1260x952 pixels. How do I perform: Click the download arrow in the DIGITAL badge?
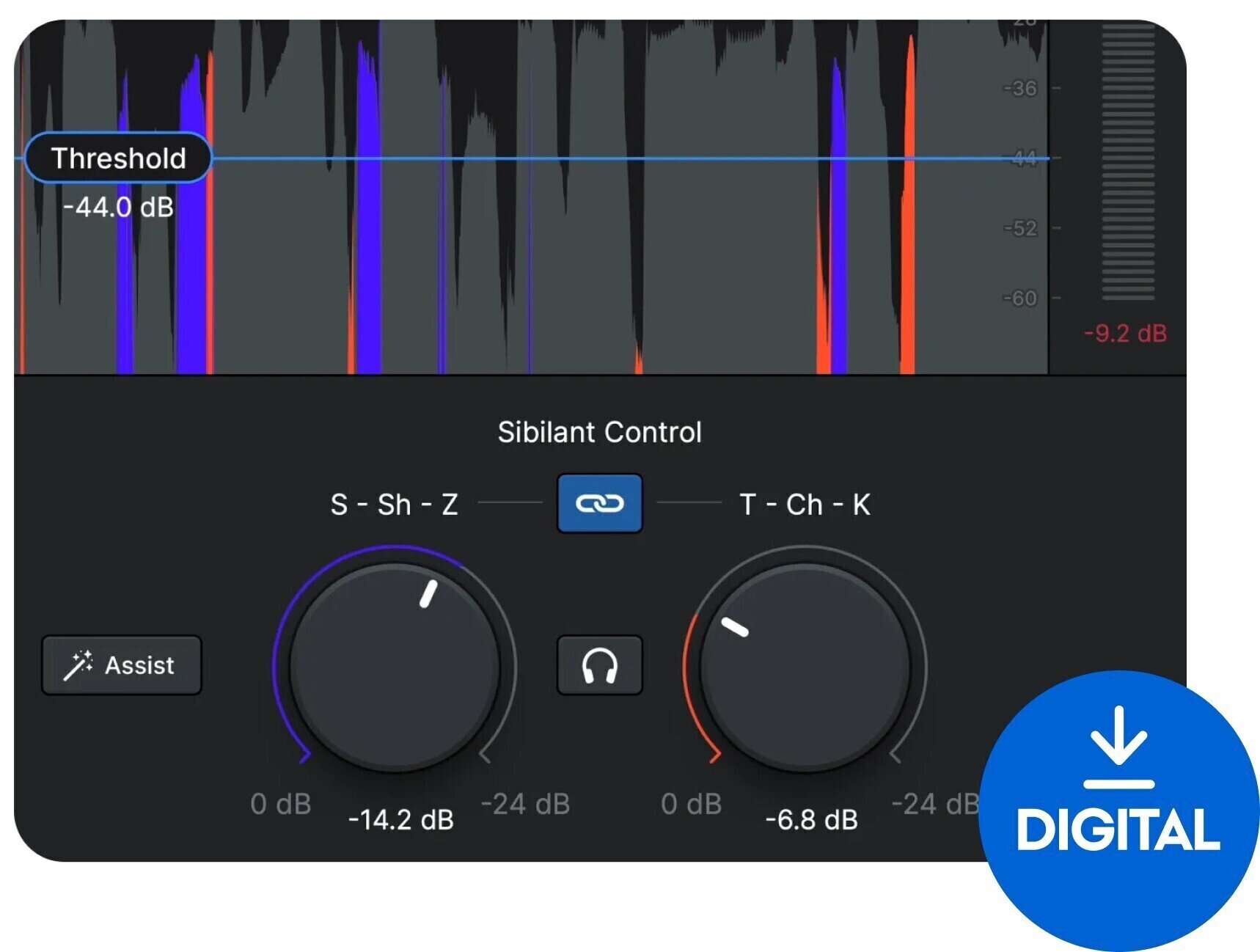pos(1118,739)
